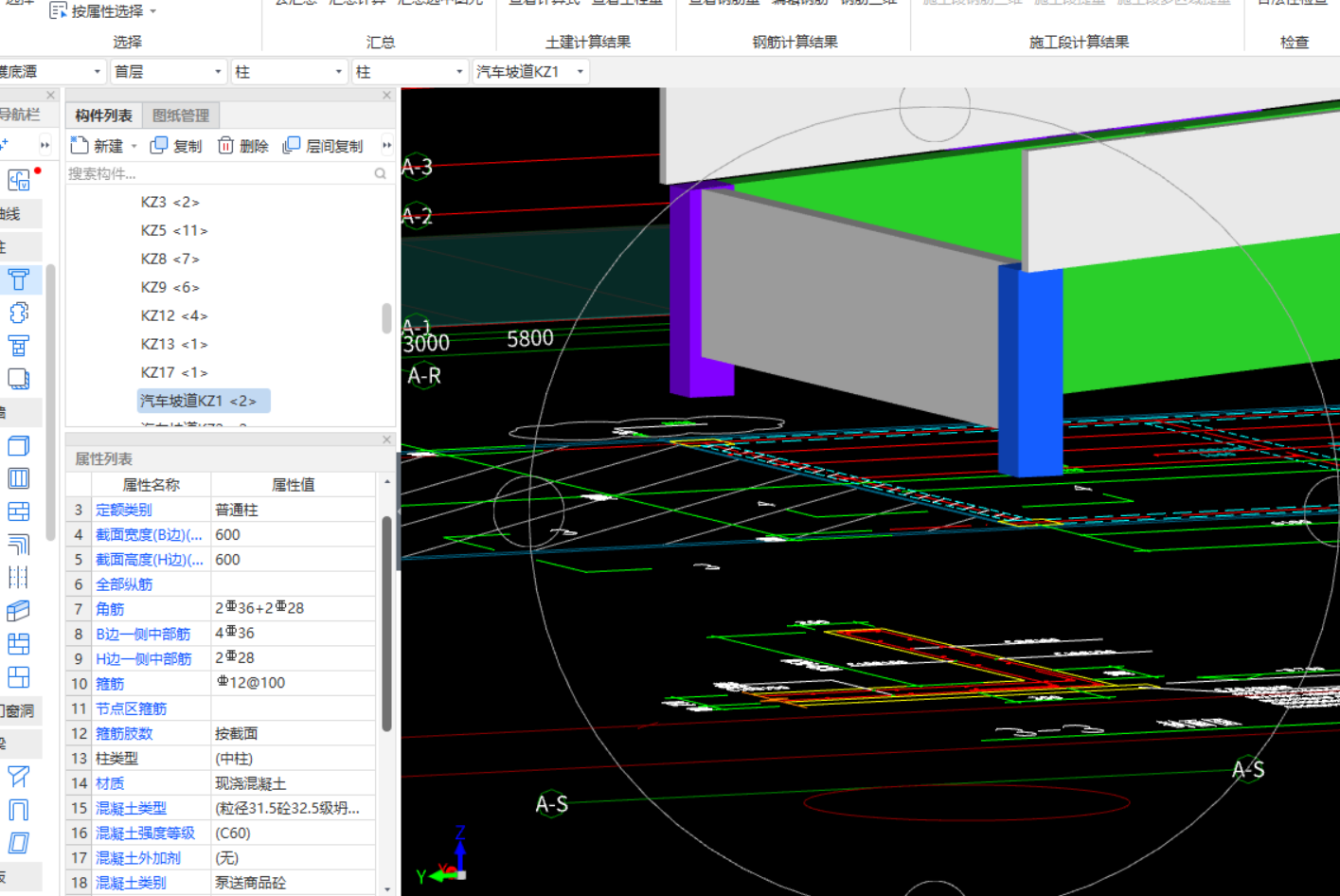
Task: Click the 角筋 property name link
Action: coord(110,609)
